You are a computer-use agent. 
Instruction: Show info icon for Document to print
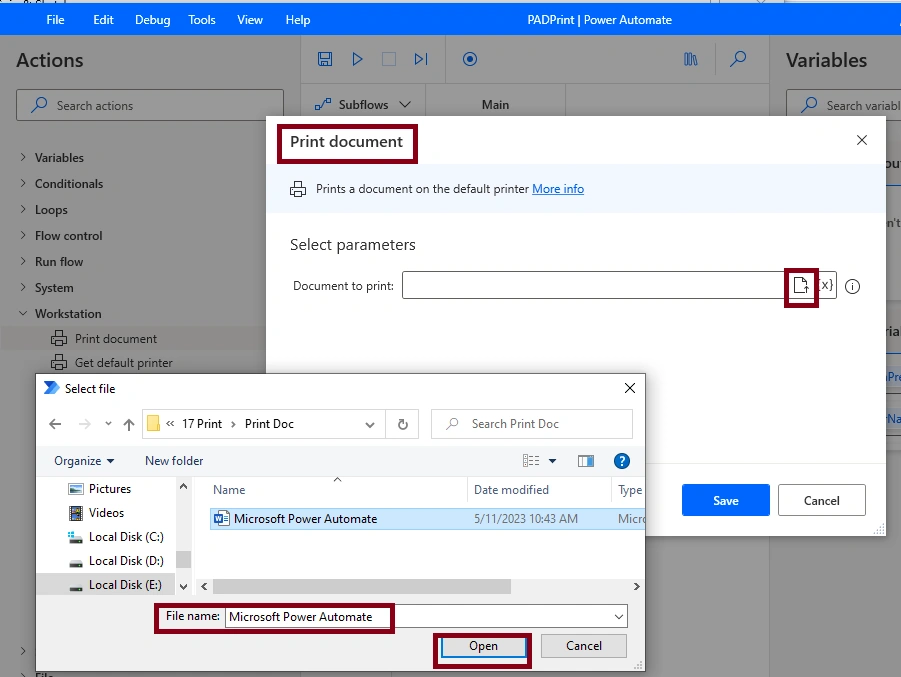coord(853,286)
